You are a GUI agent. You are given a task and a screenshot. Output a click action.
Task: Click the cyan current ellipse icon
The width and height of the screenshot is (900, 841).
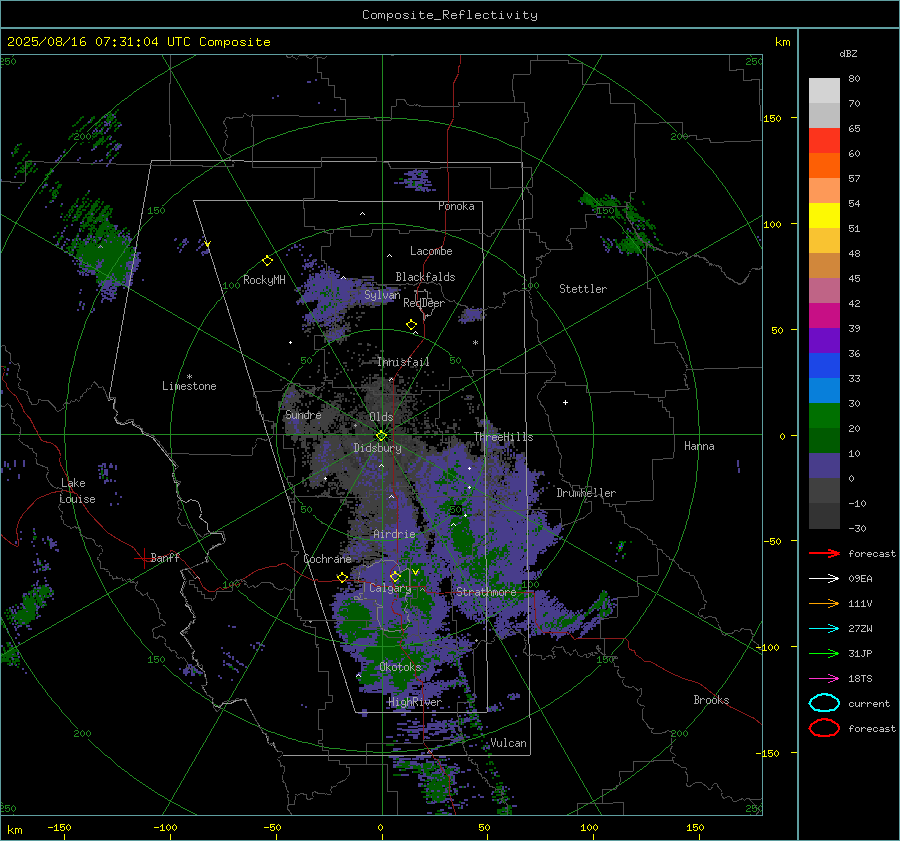pyautogui.click(x=824, y=703)
